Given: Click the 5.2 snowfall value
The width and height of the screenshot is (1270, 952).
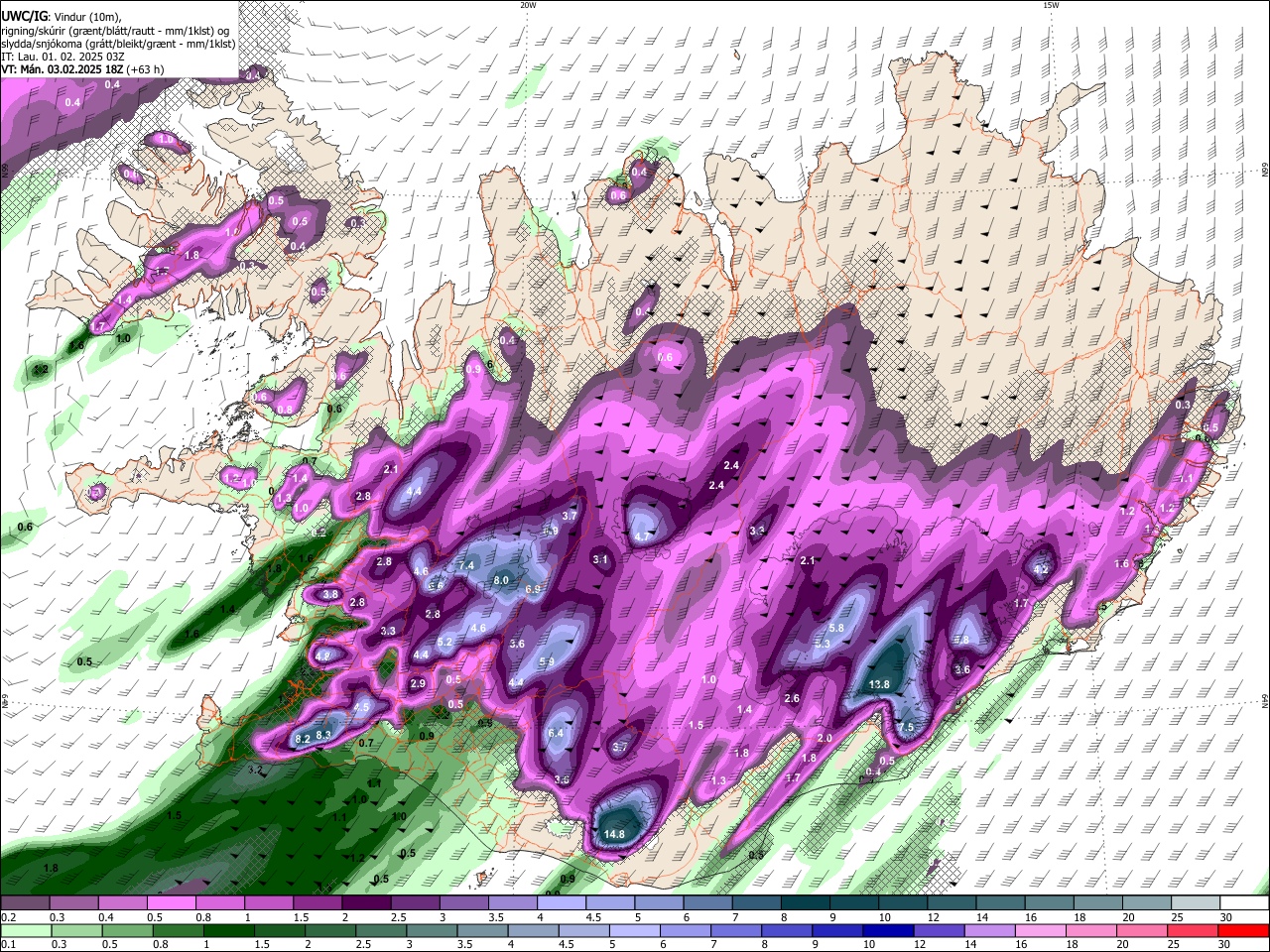Looking at the screenshot, I should click(444, 643).
